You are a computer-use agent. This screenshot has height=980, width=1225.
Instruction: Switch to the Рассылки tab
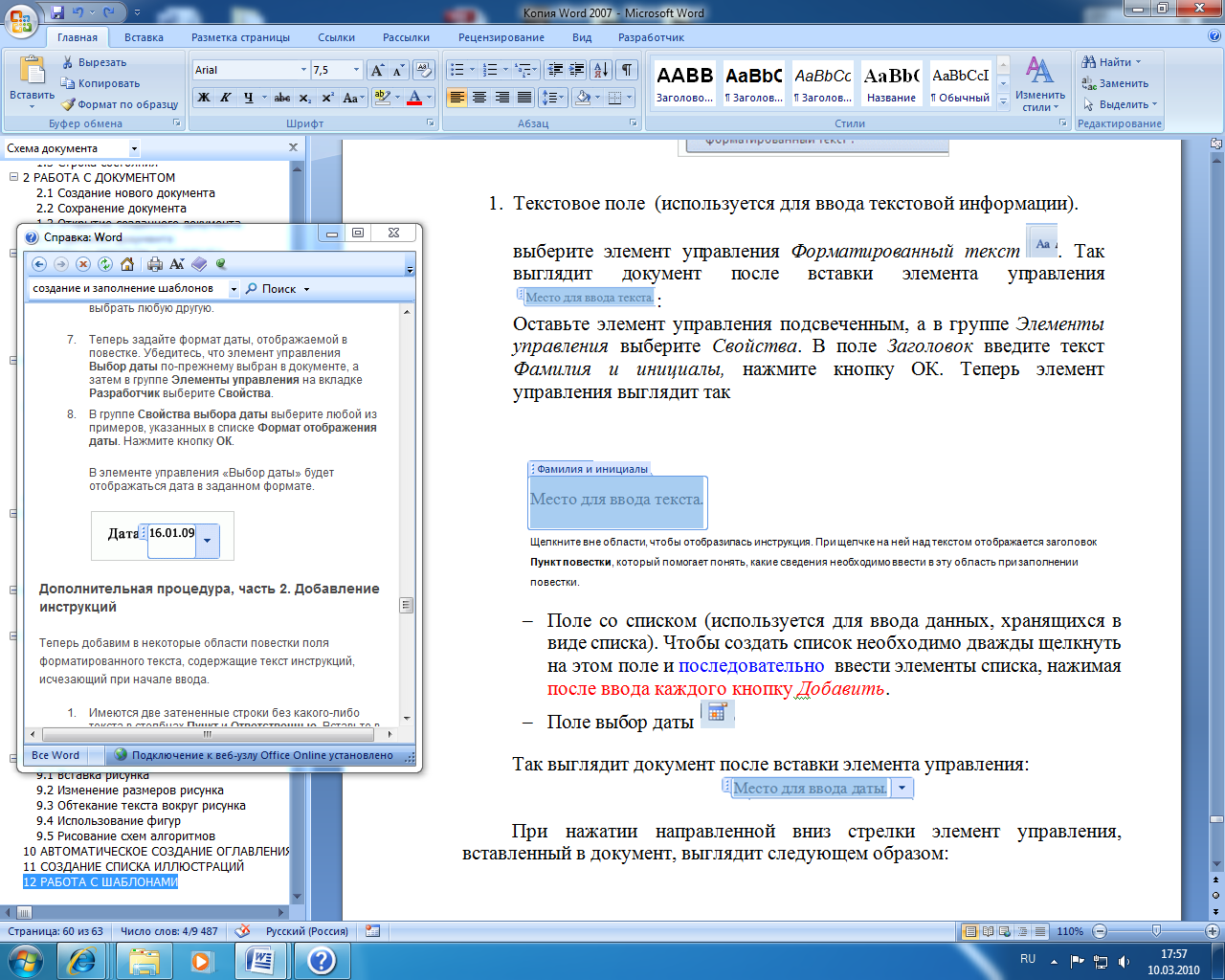click(x=406, y=37)
